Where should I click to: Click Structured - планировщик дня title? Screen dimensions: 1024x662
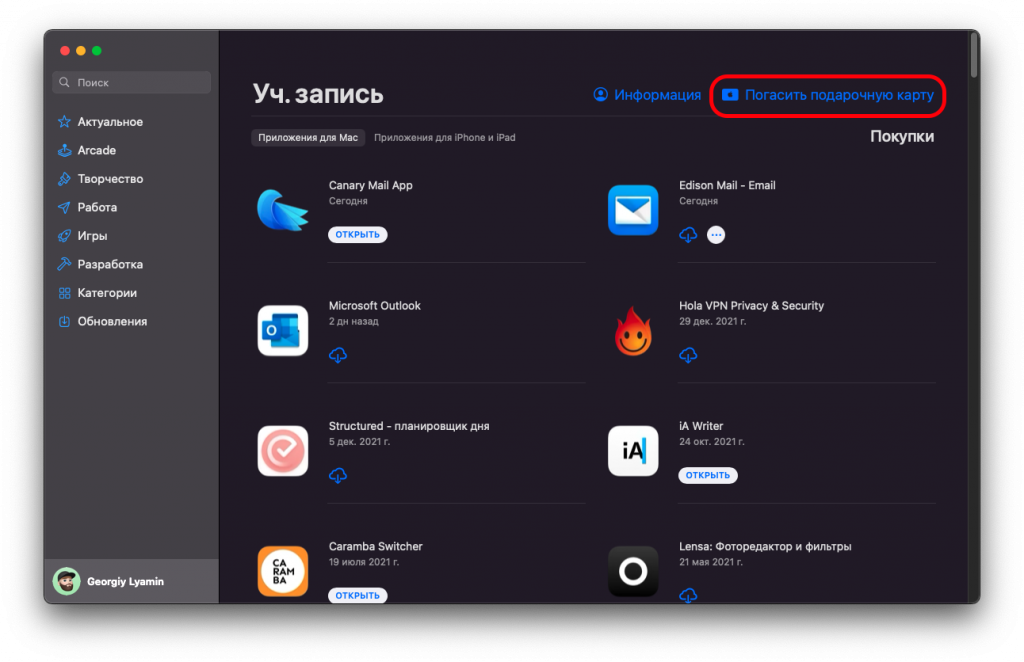click(409, 426)
